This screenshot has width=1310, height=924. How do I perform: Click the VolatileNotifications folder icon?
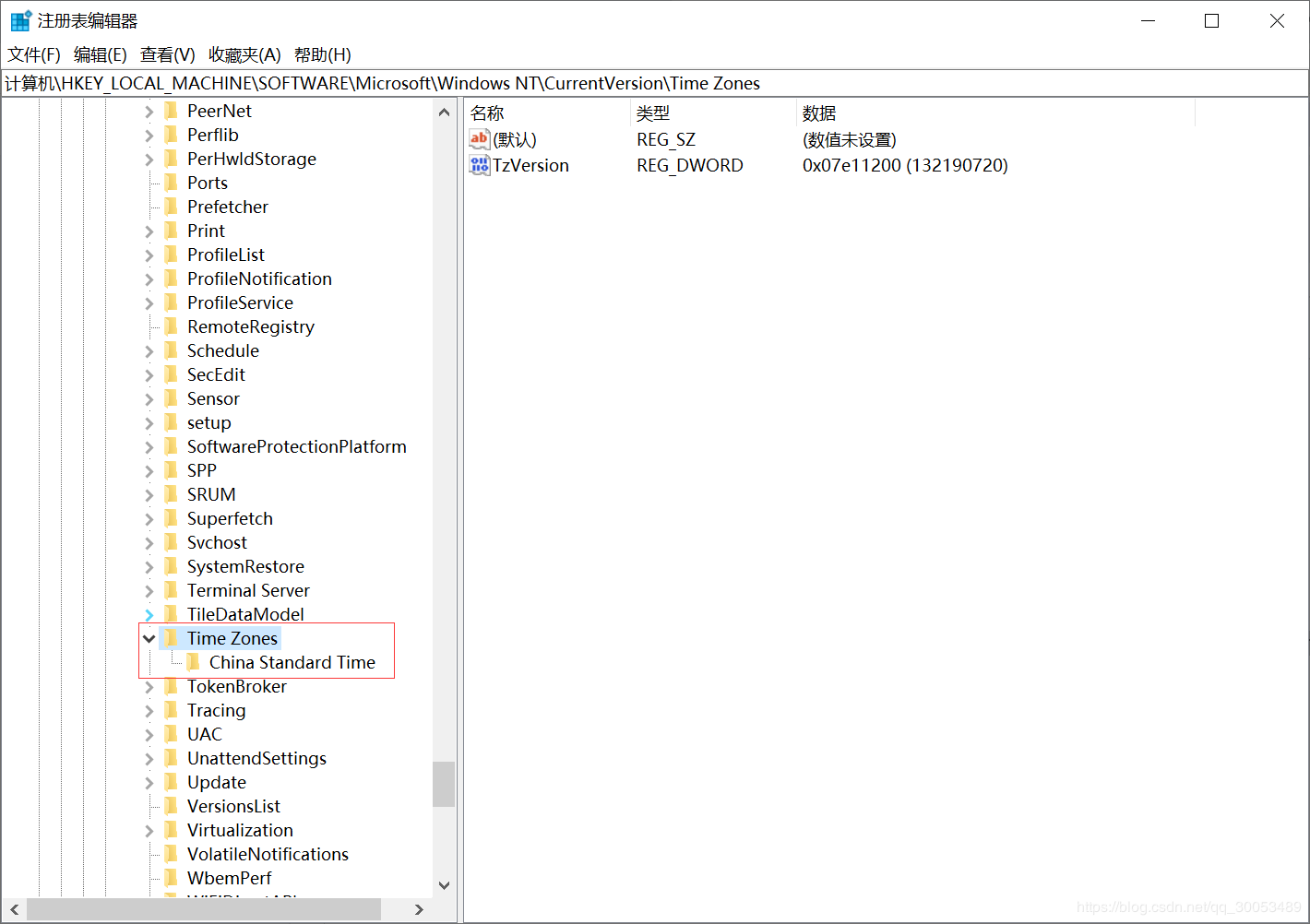pos(171,854)
